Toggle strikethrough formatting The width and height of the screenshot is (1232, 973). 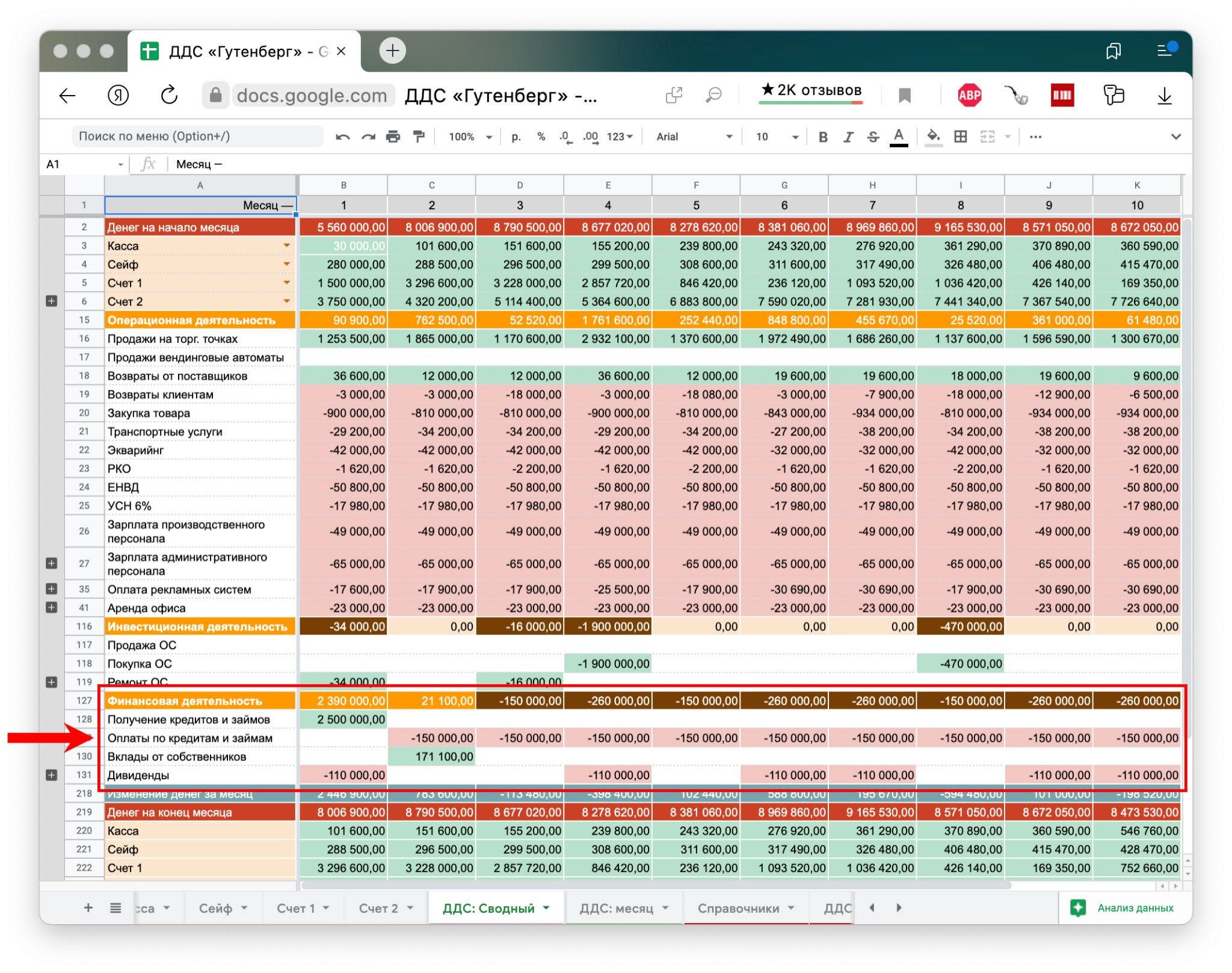click(x=873, y=137)
